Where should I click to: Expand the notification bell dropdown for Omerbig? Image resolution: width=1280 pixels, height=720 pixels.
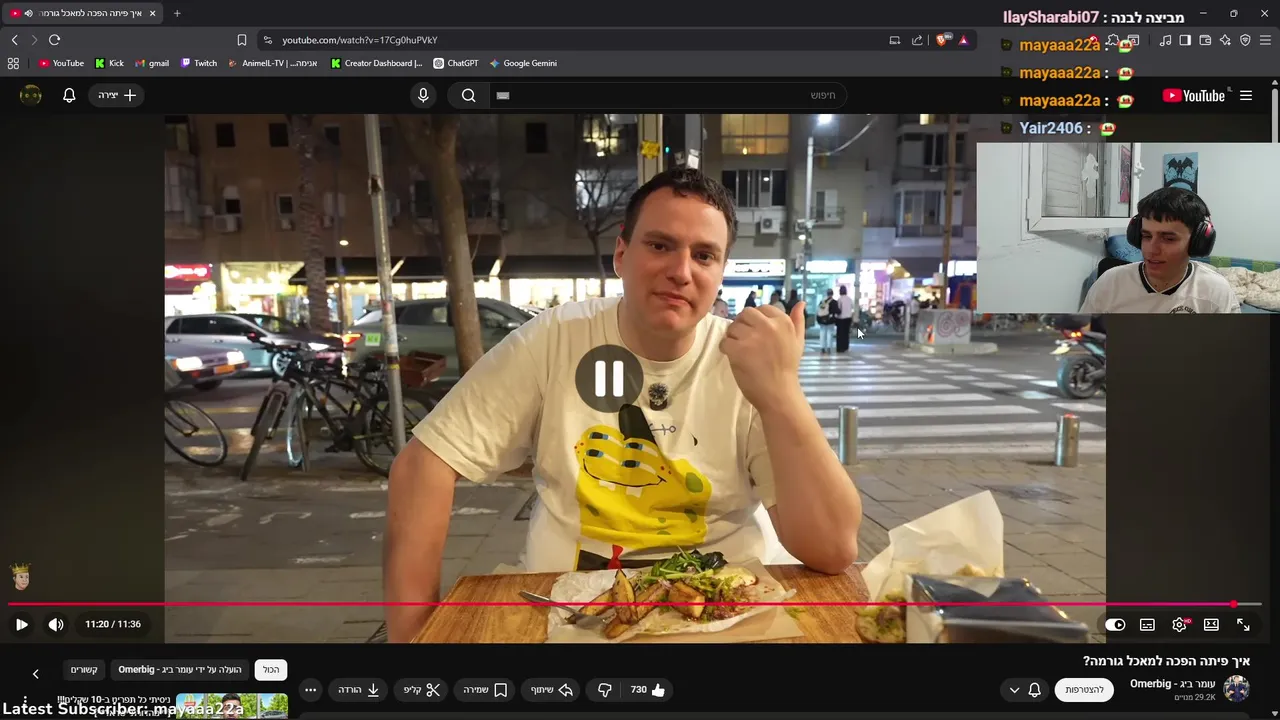click(x=1025, y=689)
